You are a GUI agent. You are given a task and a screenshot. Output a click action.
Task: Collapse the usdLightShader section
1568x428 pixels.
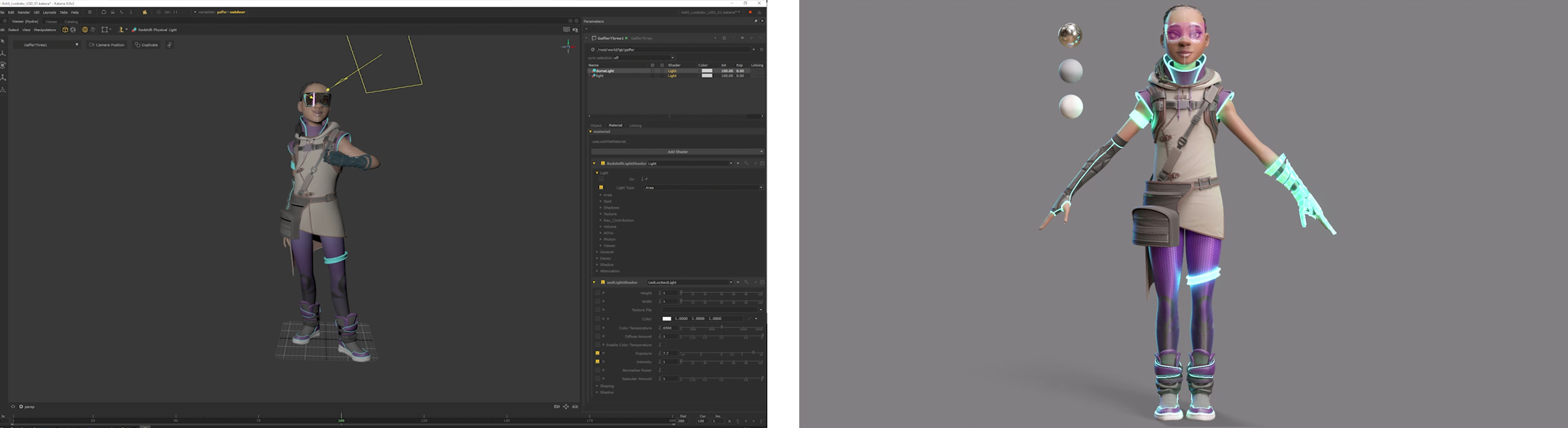[x=594, y=282]
